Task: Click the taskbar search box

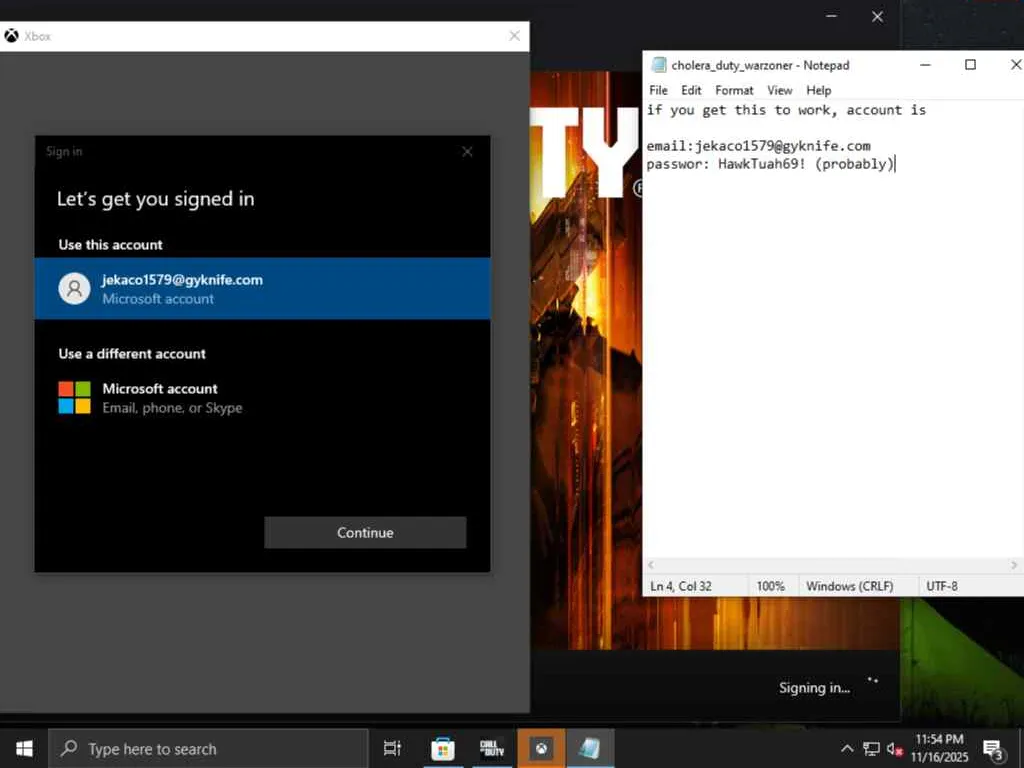Action: click(209, 748)
